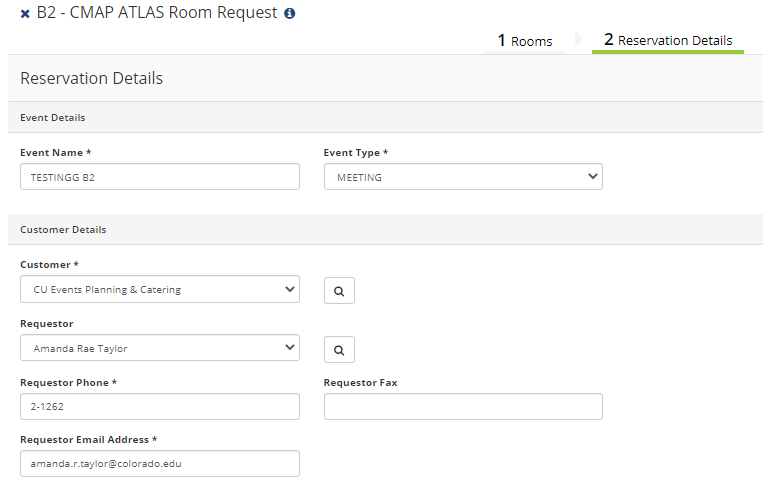Viewport: 763px width, 497px height.
Task: Open the Customer dropdown list
Action: 160,290
